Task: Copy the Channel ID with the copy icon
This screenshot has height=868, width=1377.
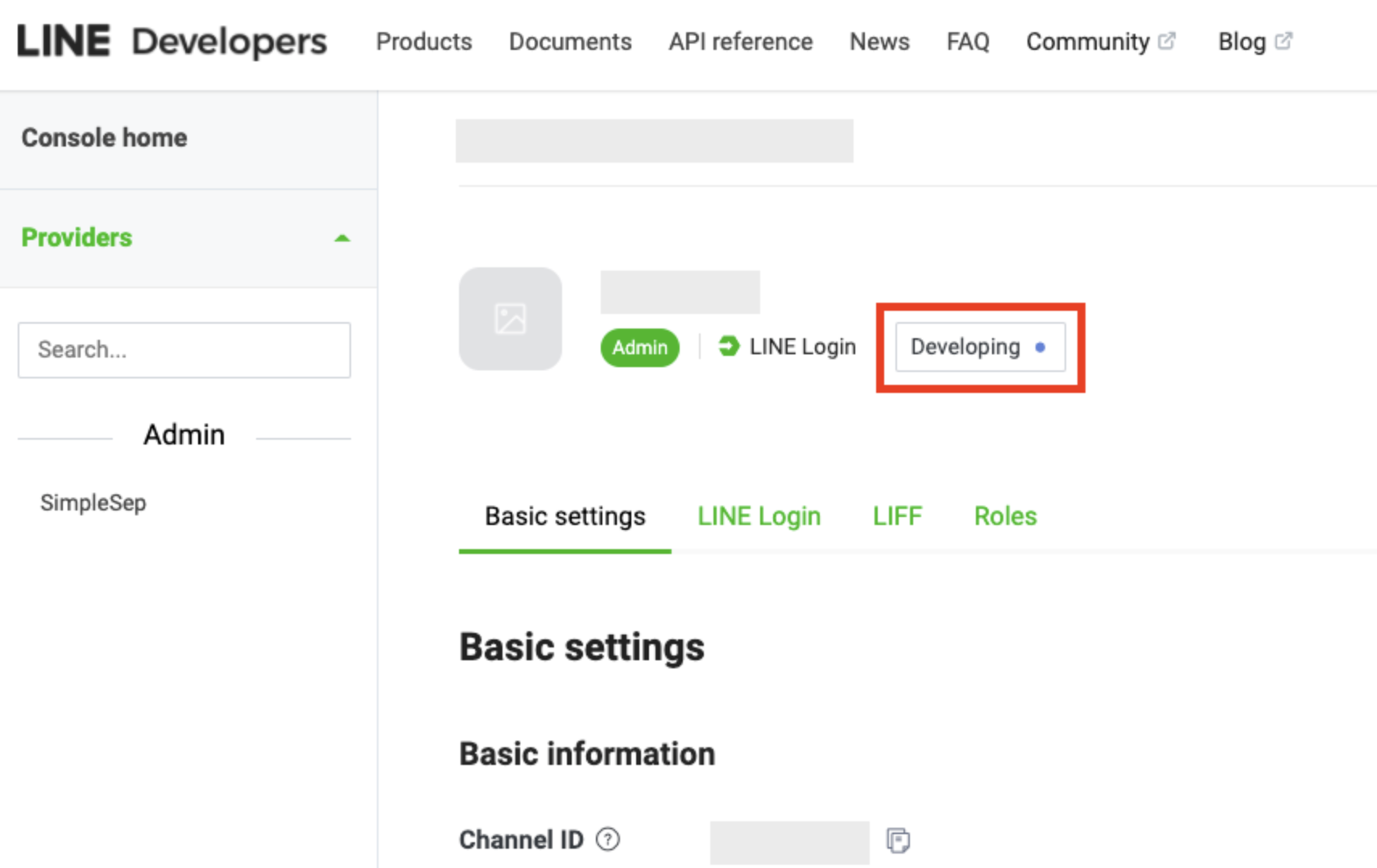Action: [898, 841]
